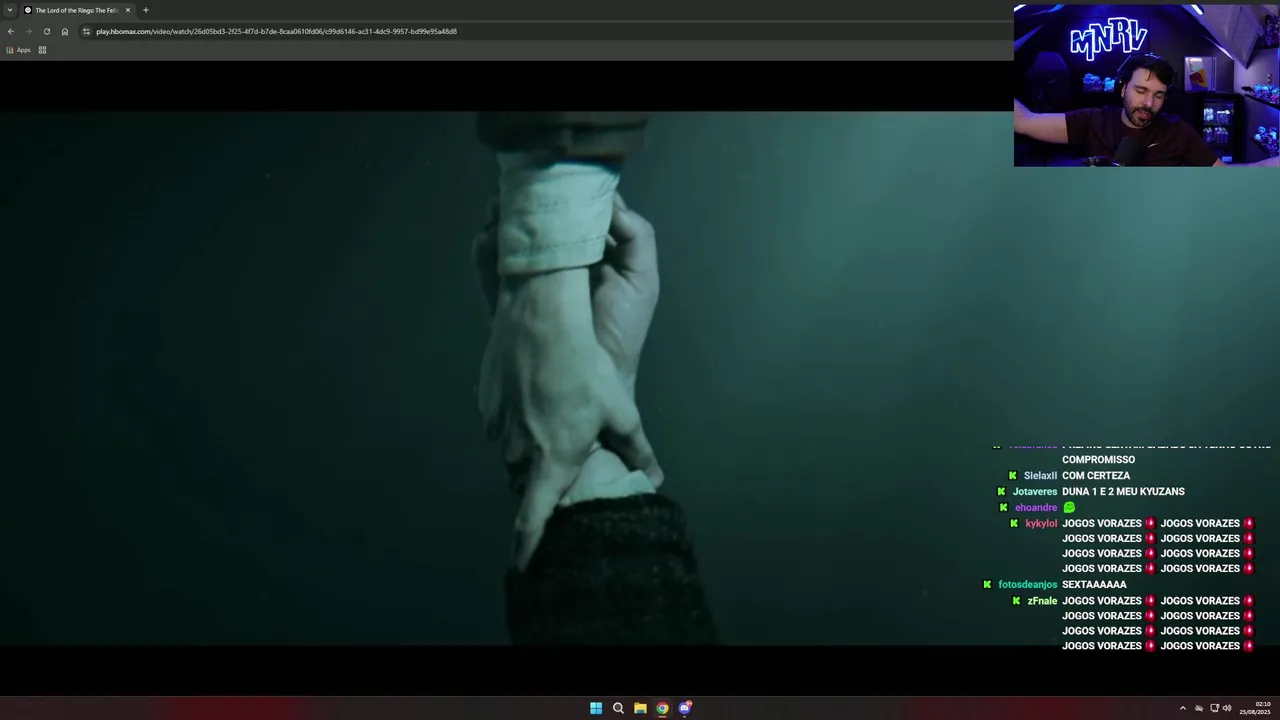Screen dimensions: 1280x720
Task: Select chat username Jotaveres
Action: [x=1034, y=492]
